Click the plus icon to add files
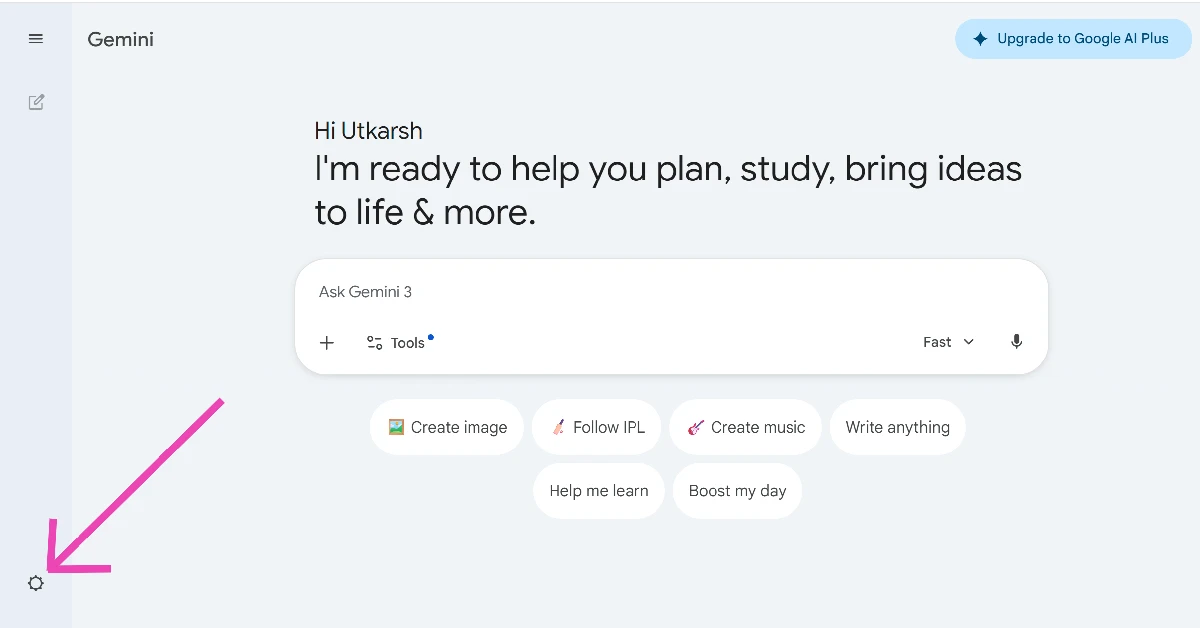1200x628 pixels. pos(327,343)
